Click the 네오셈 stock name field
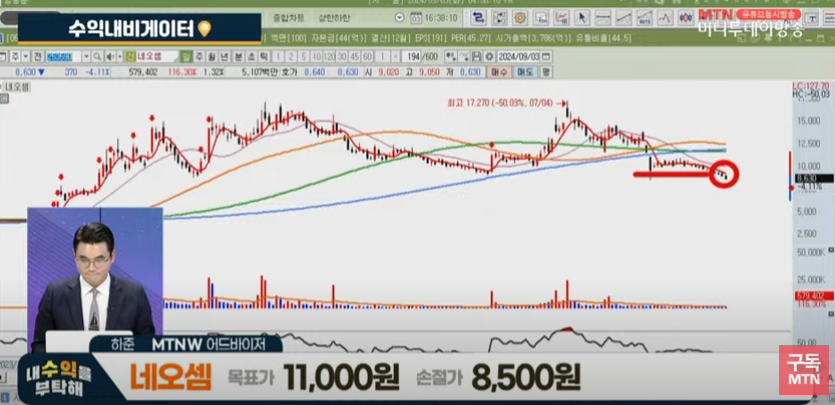835x405 pixels. click(157, 56)
